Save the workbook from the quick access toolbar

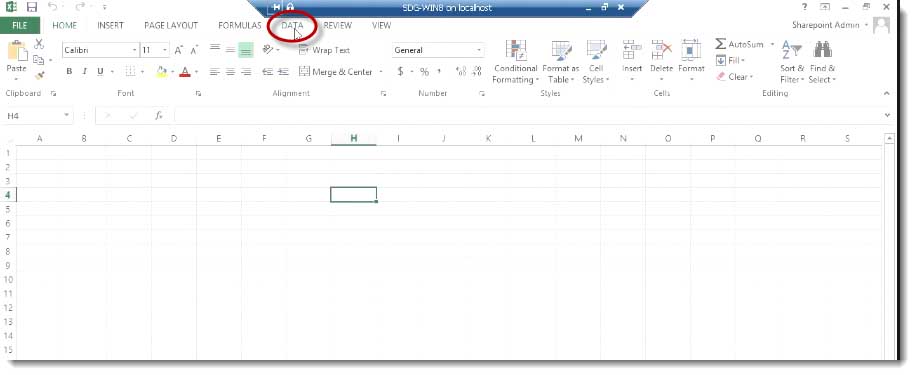pos(32,8)
